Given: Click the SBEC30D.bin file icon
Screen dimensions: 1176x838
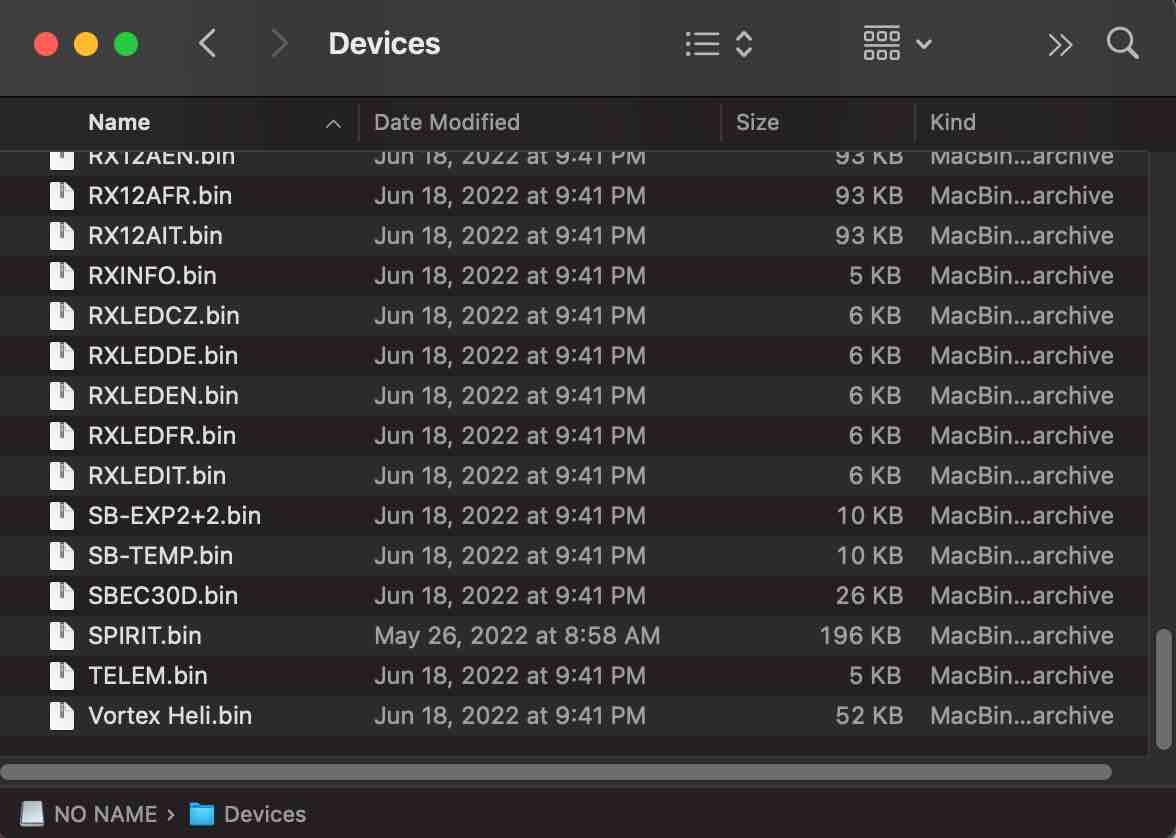Looking at the screenshot, I should pyautogui.click(x=62, y=596).
